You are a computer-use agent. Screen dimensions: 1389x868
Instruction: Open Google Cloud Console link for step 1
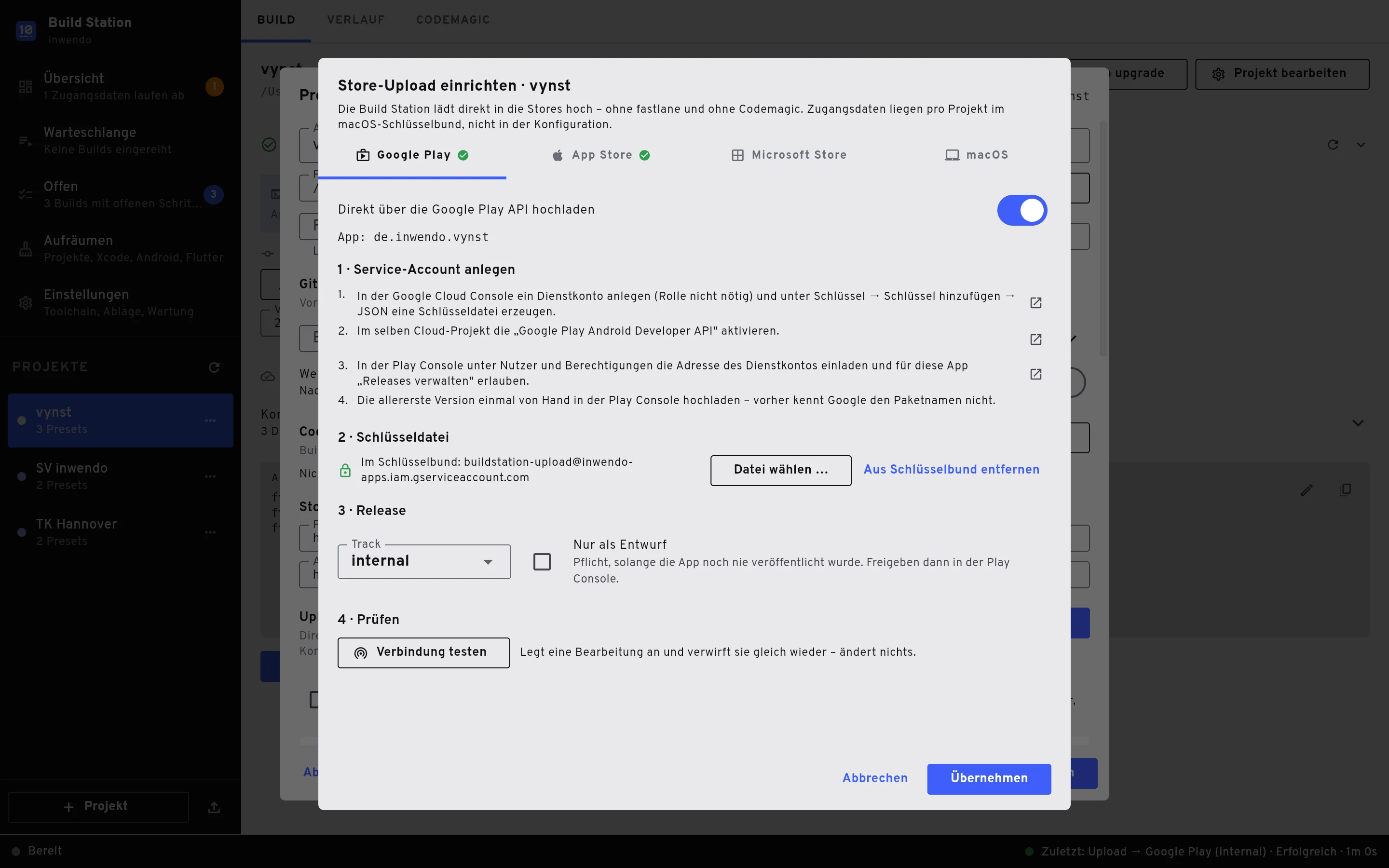1035,303
